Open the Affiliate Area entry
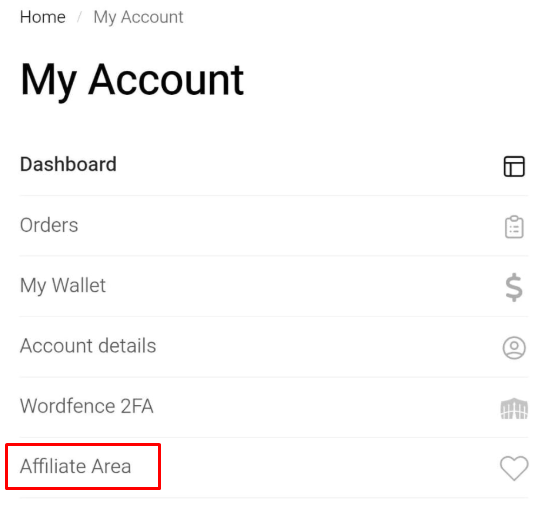Viewport: 544px width, 516px height. click(274, 467)
